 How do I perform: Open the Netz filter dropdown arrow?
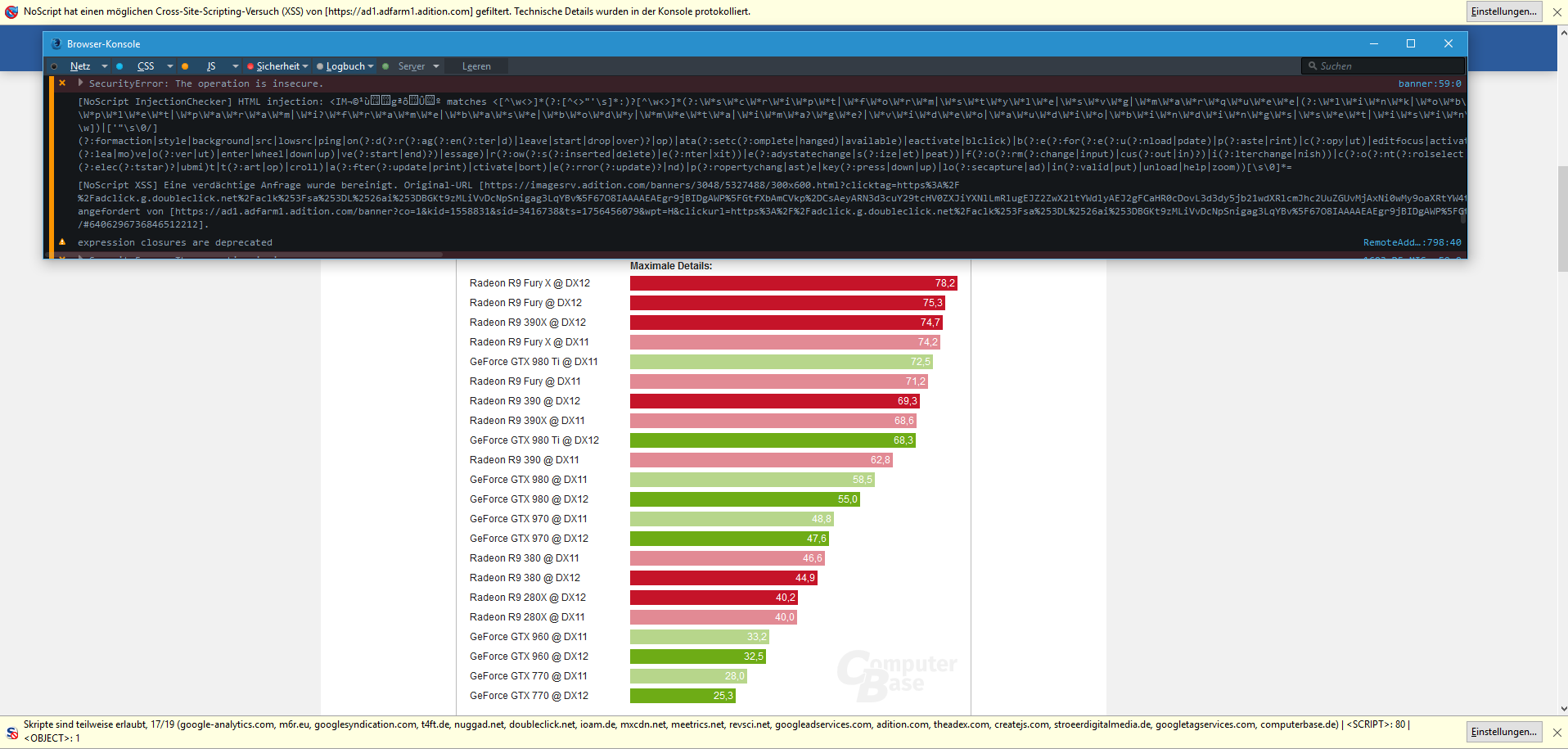pyautogui.click(x=105, y=66)
